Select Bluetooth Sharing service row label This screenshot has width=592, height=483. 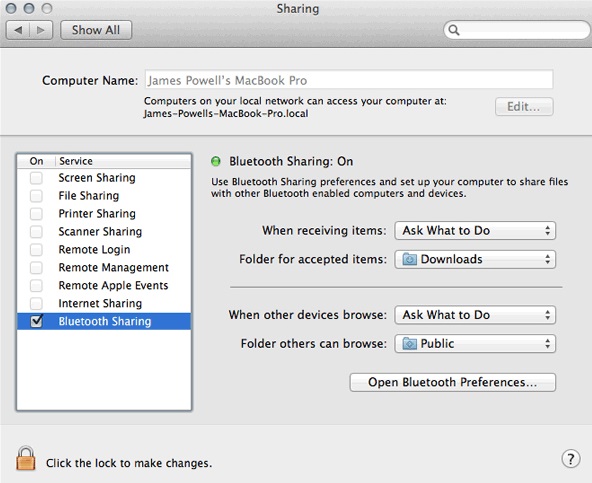pos(105,321)
